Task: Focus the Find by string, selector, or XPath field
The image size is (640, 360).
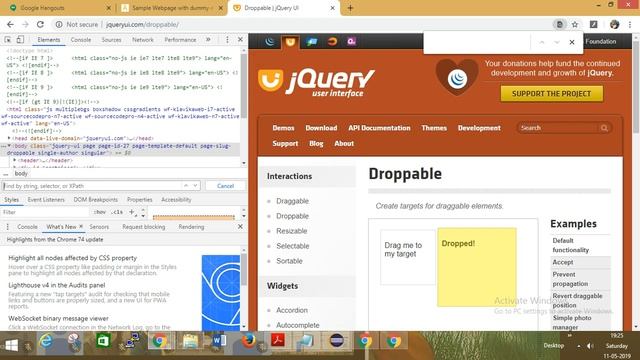Action: click(92, 186)
